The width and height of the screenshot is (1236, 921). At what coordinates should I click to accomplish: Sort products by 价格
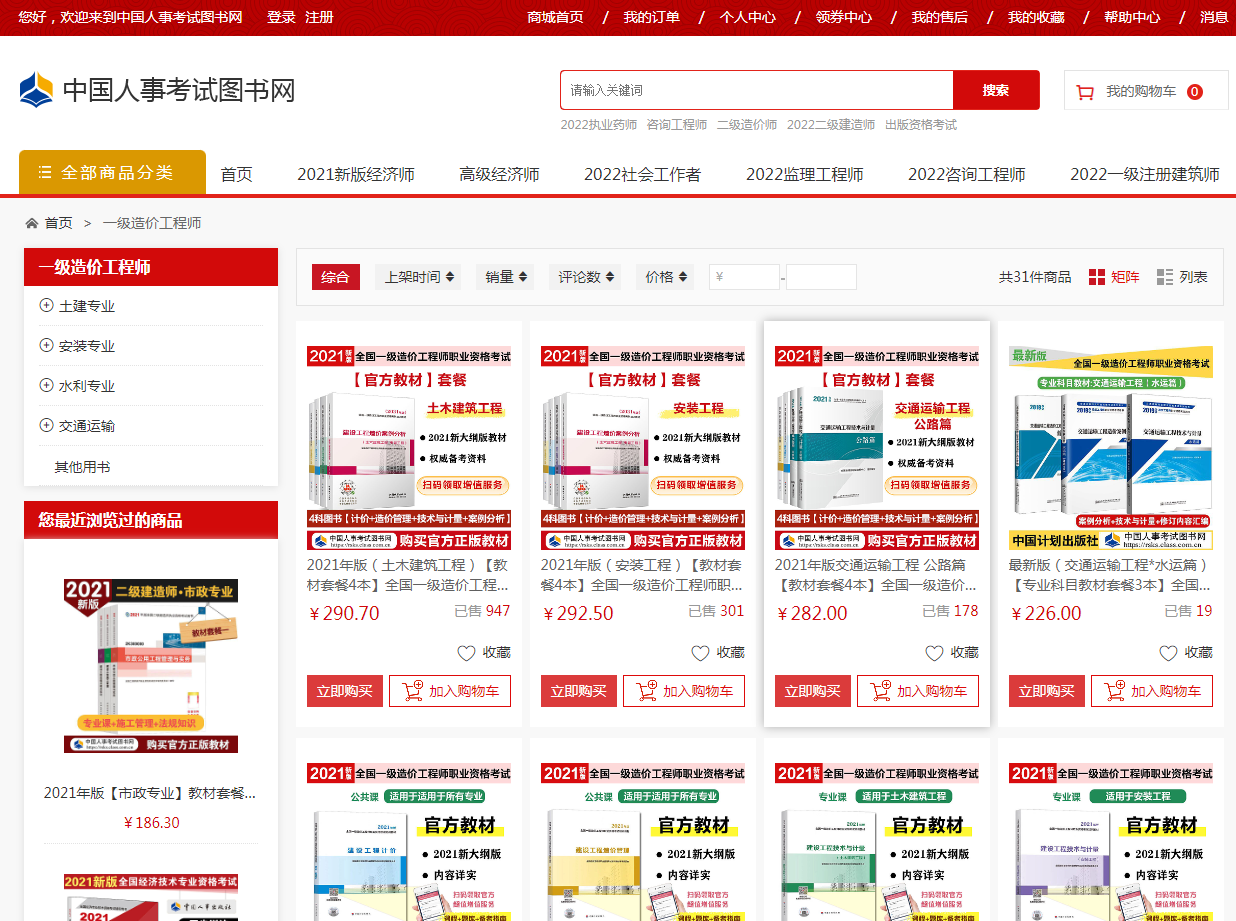(664, 277)
